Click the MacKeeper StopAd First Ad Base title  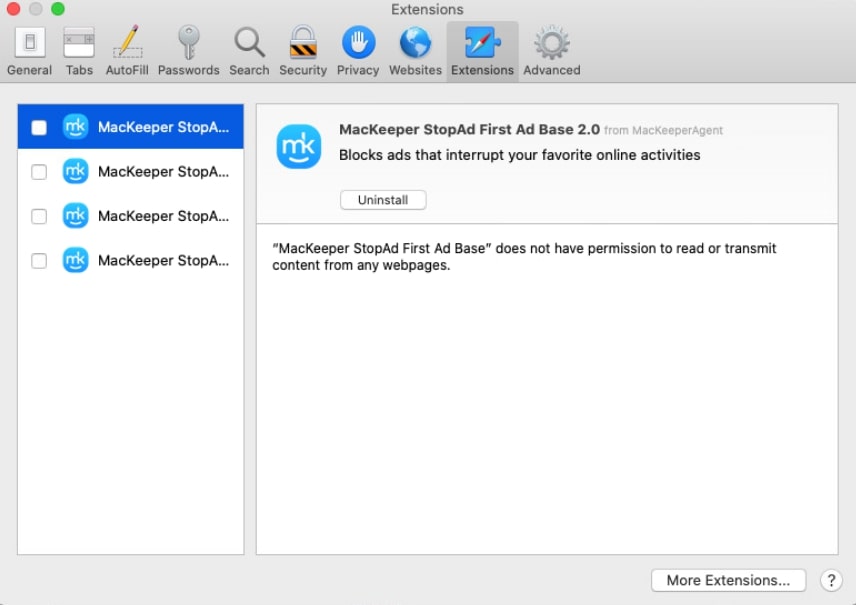469,129
